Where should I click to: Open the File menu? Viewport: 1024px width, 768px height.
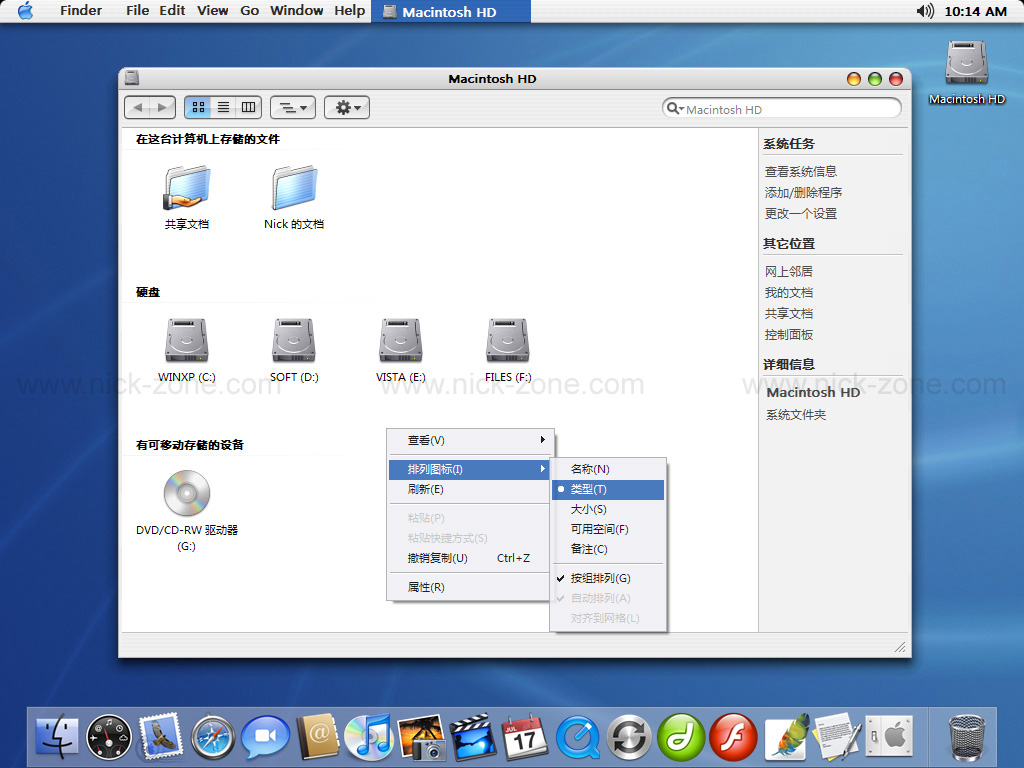pos(137,11)
